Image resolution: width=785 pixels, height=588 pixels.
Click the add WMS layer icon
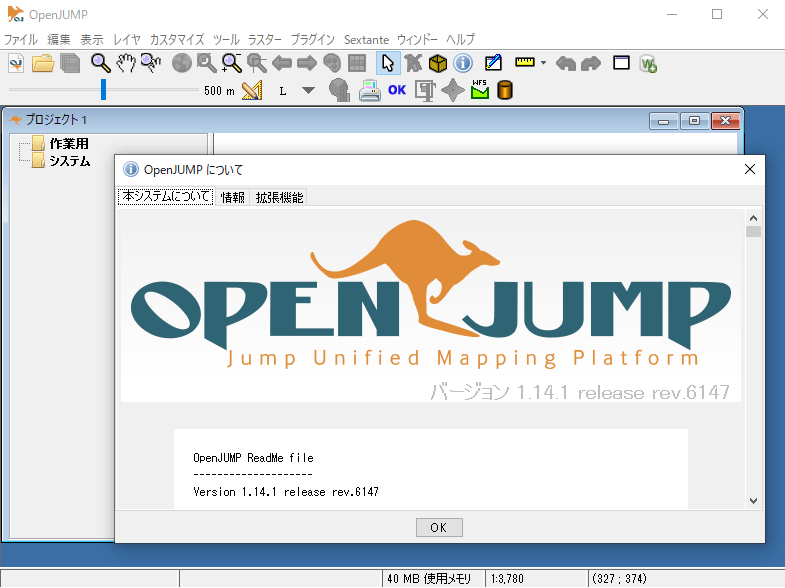648,64
